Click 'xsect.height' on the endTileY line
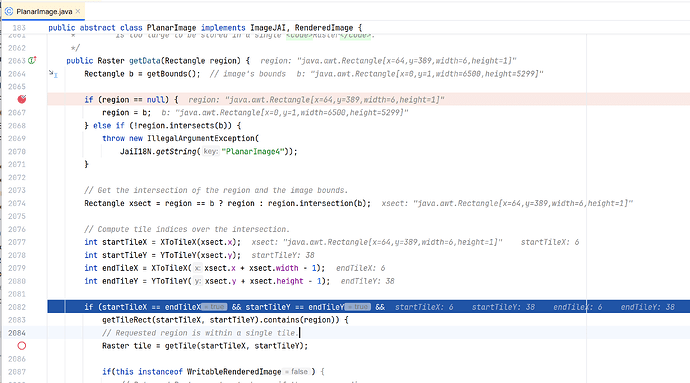690x383 pixels. pos(276,281)
